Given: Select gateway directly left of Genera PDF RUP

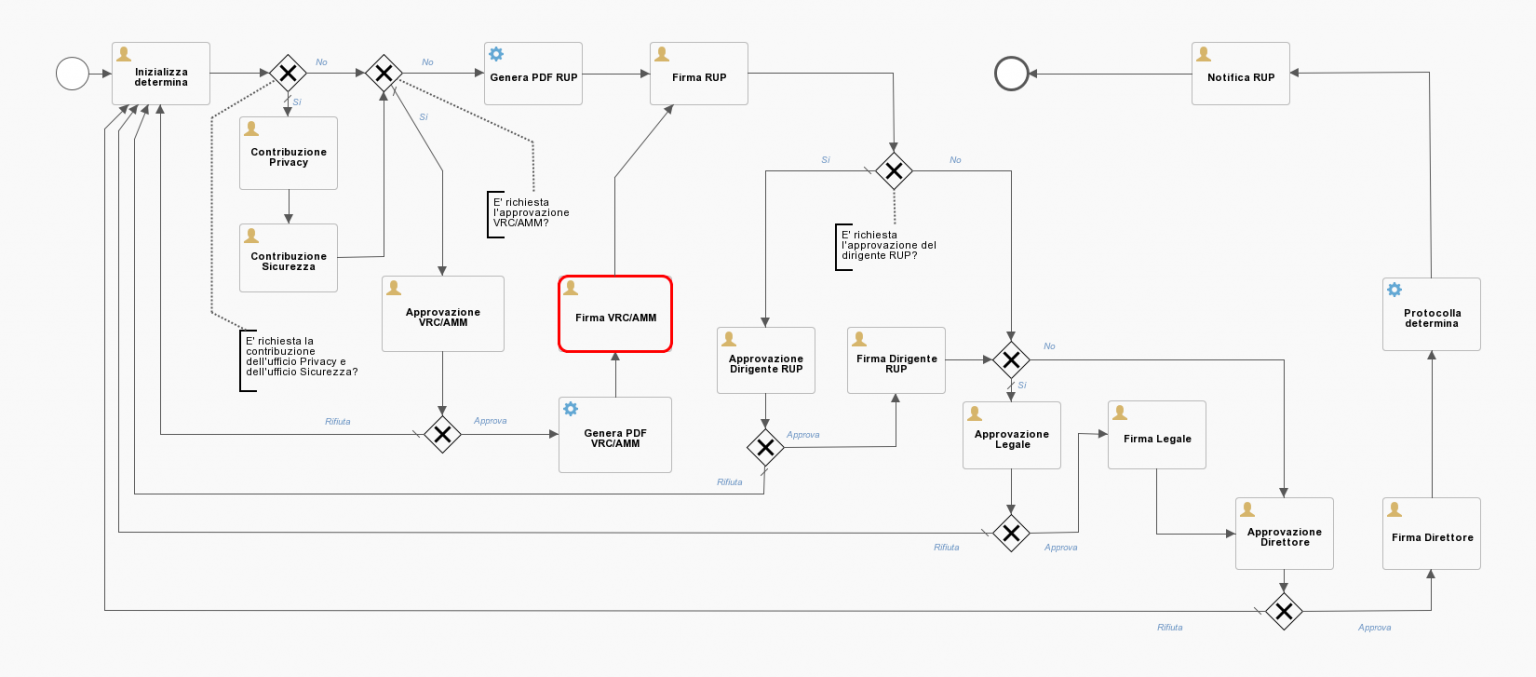Looking at the screenshot, I should coord(383,73).
